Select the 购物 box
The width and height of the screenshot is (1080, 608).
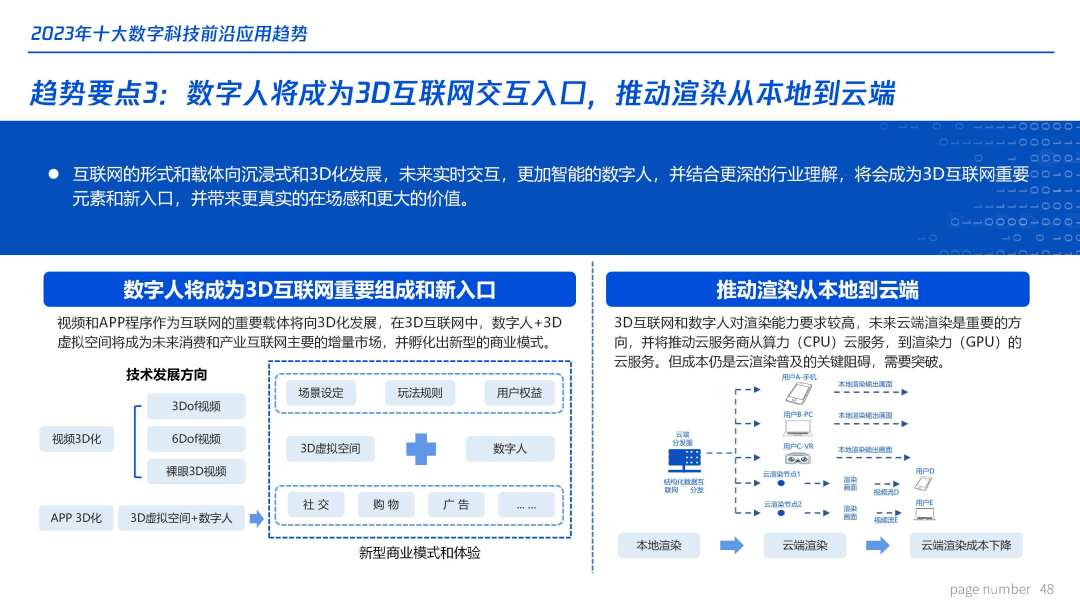coord(386,505)
